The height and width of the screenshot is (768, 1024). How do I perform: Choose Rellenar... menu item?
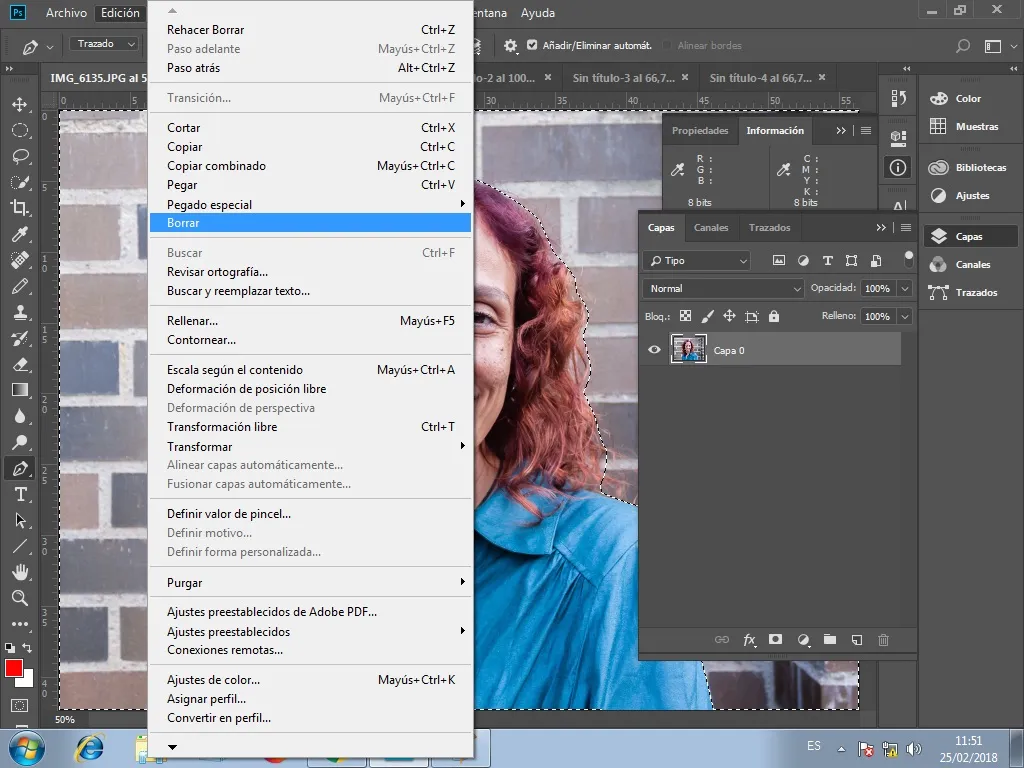tap(310, 321)
